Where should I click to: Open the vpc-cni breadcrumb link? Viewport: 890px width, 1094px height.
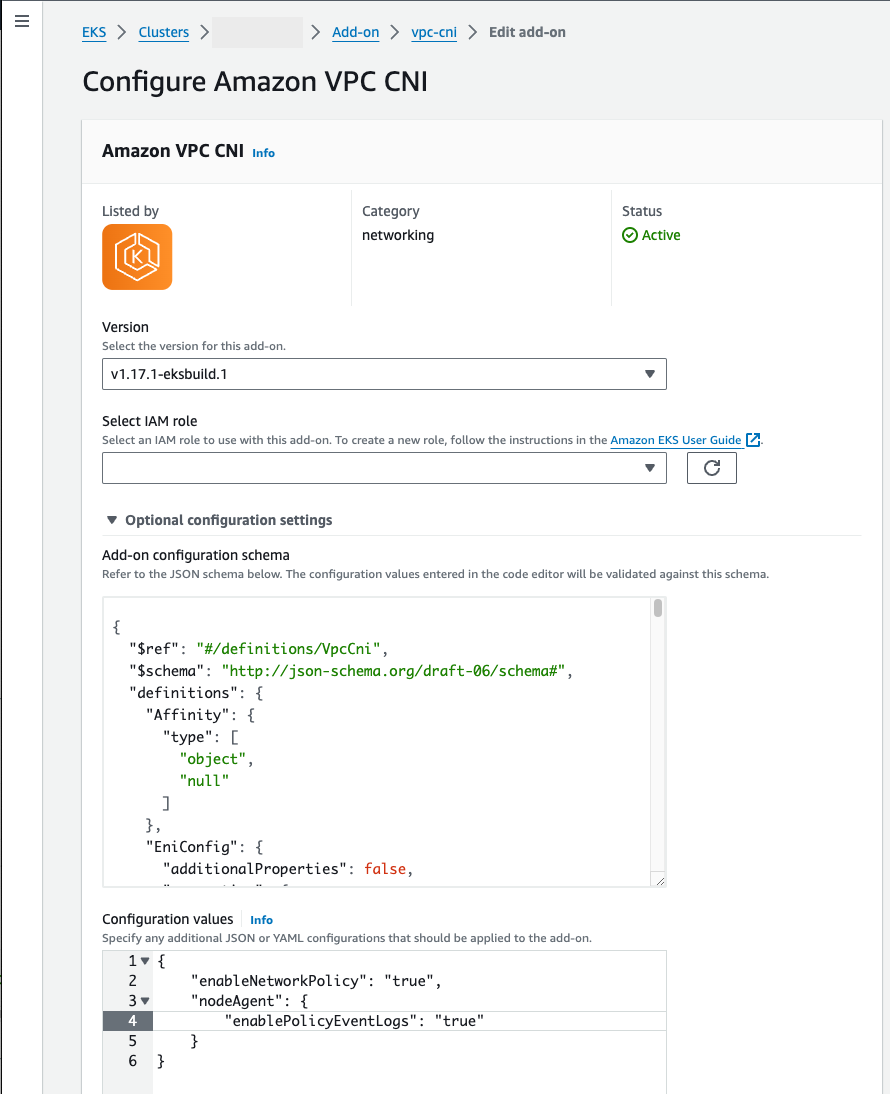coord(434,32)
